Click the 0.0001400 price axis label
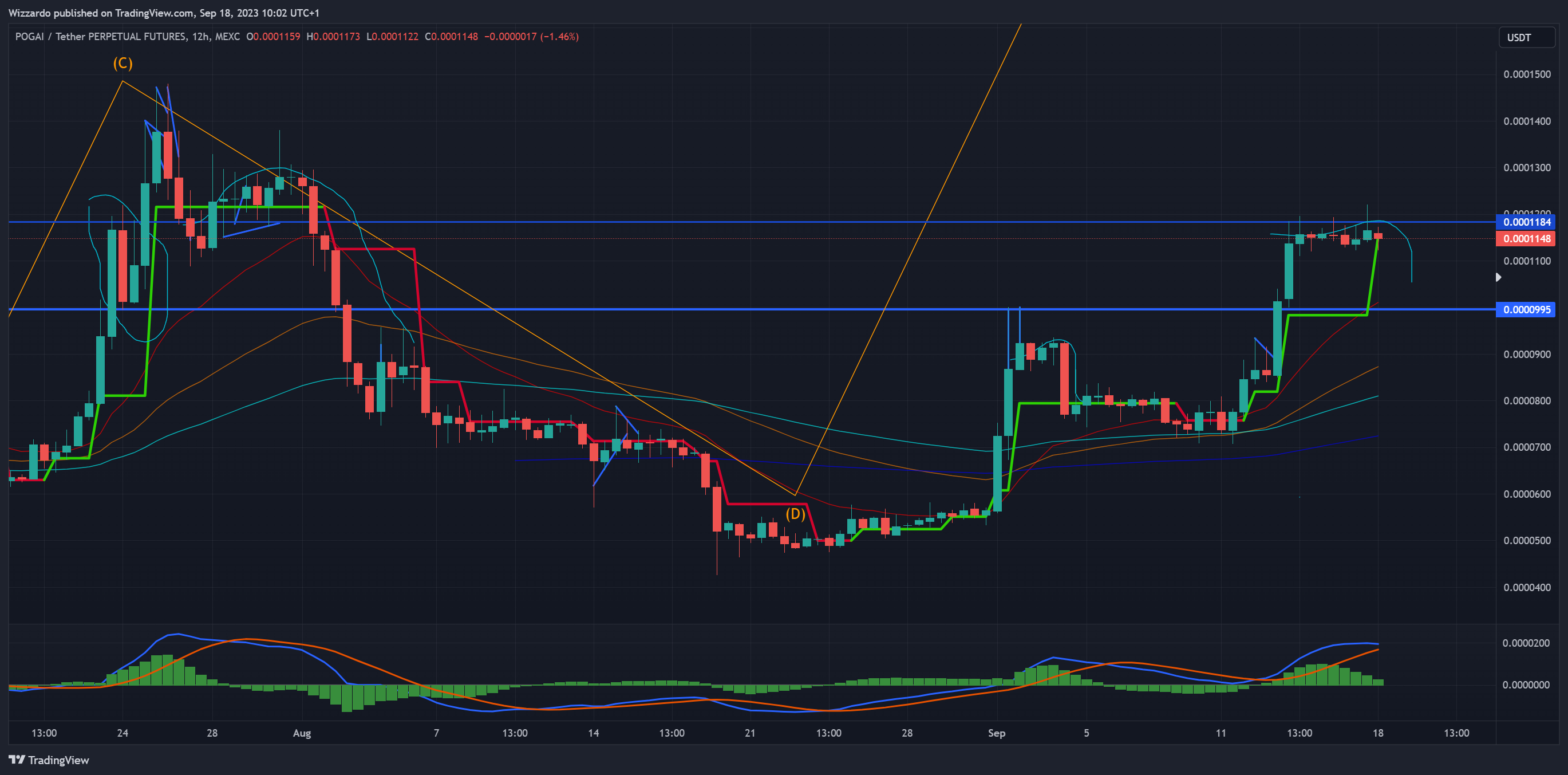1568x775 pixels. click(x=1527, y=121)
